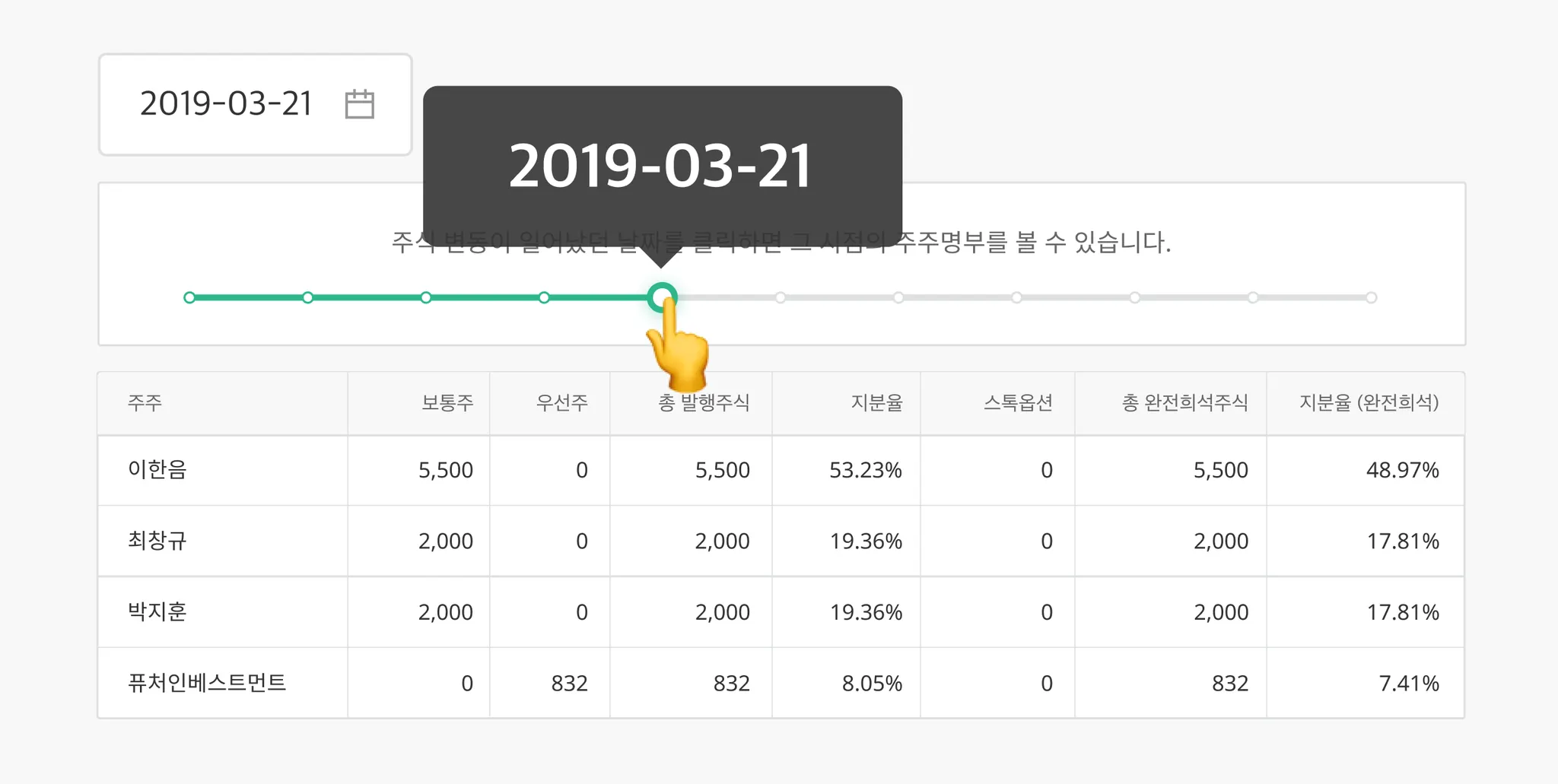Click the 총 완전희석주식 column header
This screenshot has width=1558, height=784.
[1184, 402]
